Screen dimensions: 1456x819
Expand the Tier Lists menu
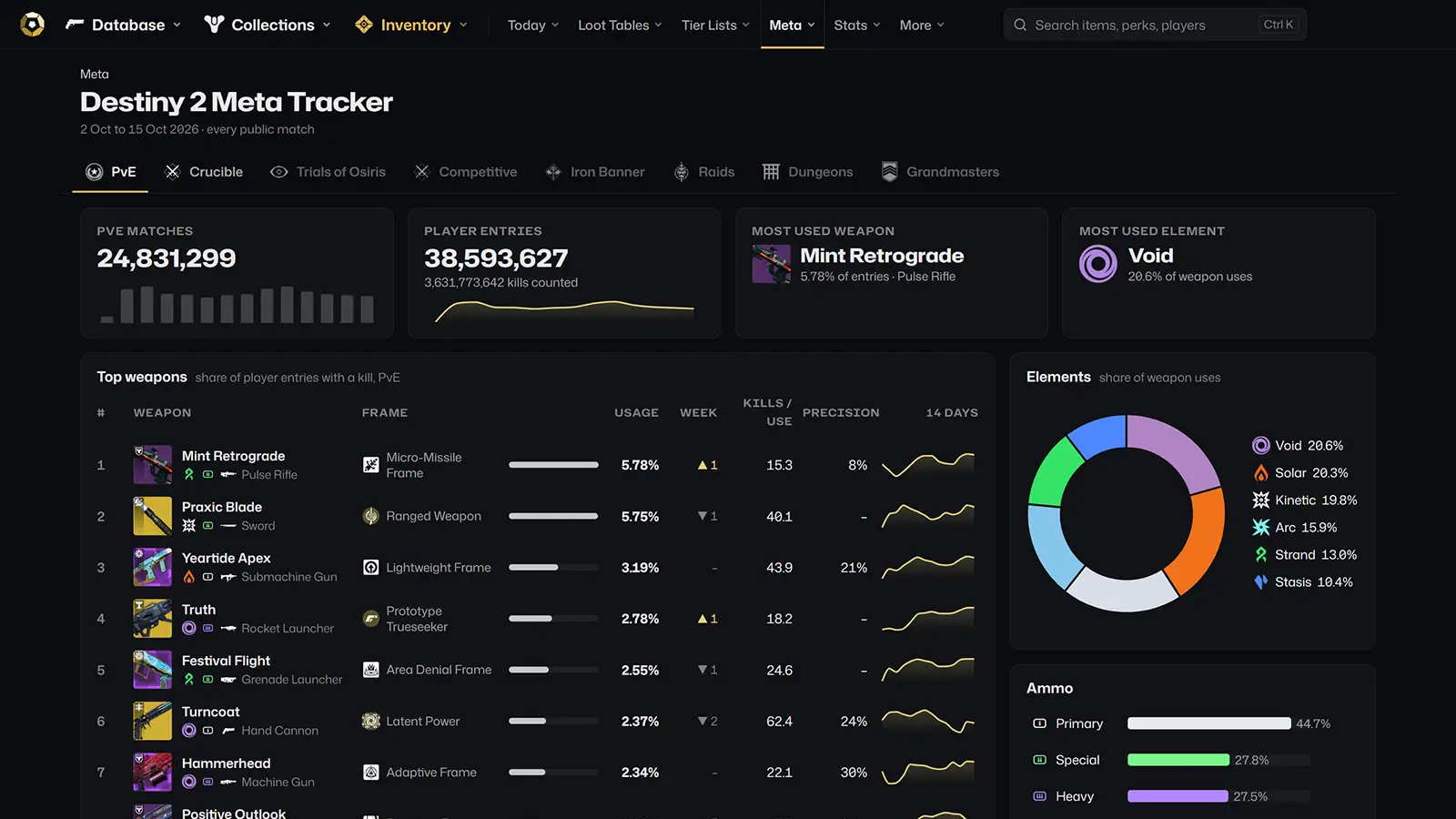coord(715,25)
